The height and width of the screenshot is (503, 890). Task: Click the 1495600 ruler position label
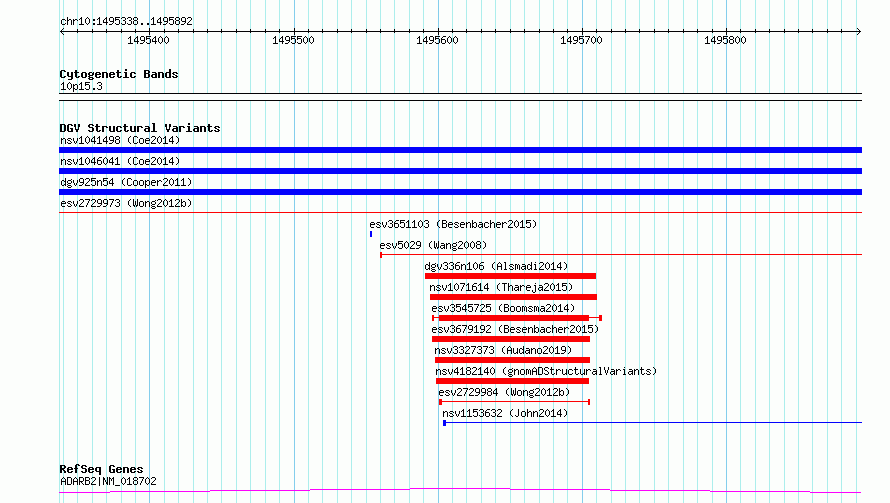tap(437, 40)
